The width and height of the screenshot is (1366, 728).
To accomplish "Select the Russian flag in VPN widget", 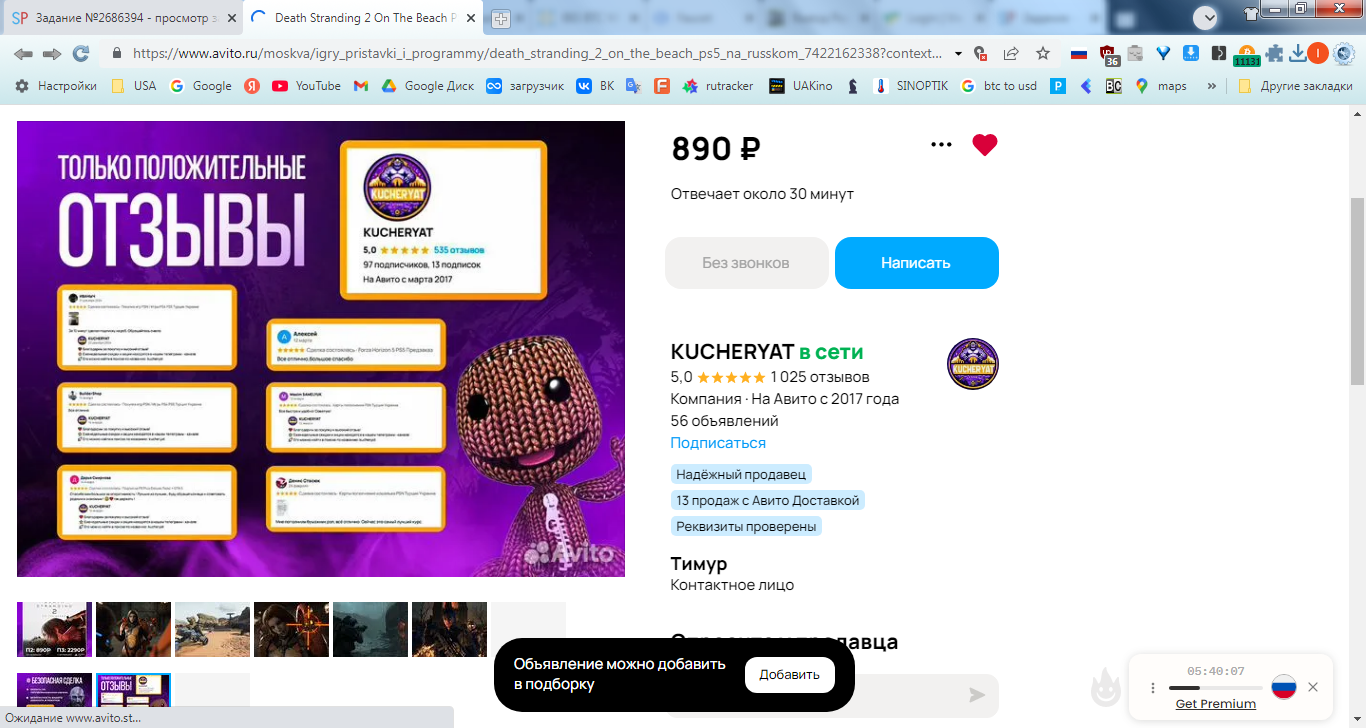I will click(1284, 687).
